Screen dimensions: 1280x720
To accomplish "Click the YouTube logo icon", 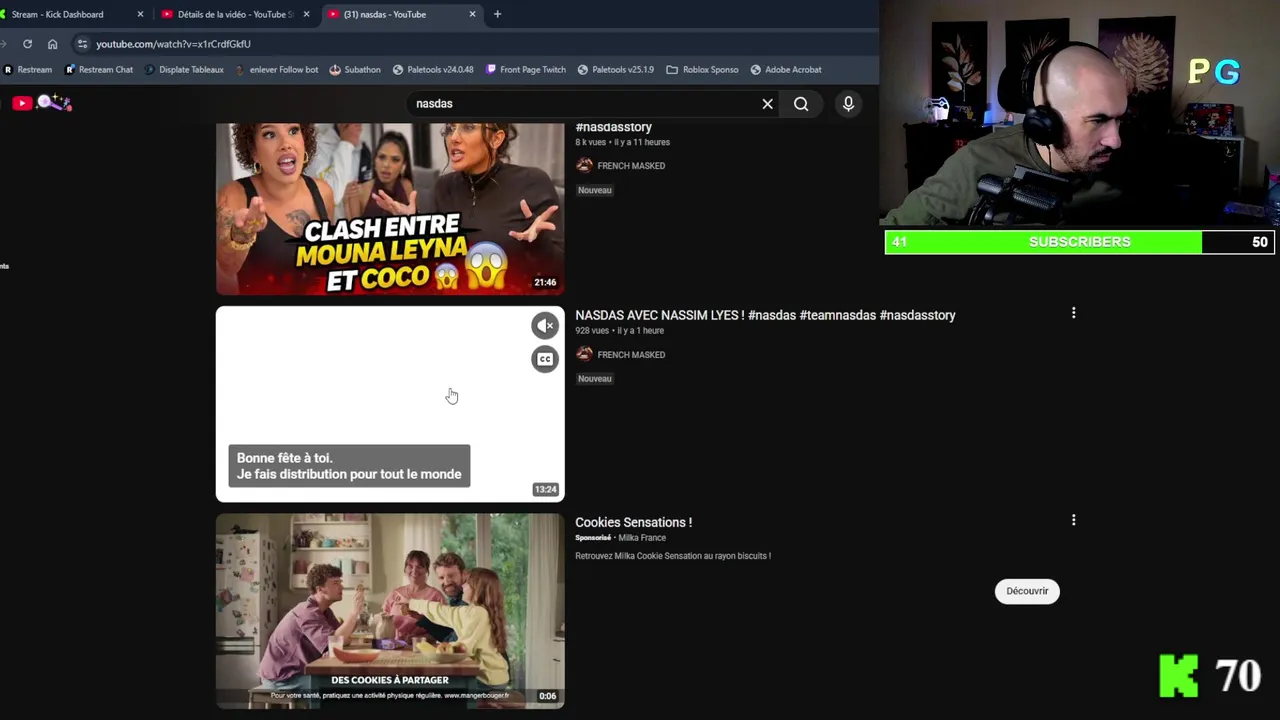I will [22, 103].
